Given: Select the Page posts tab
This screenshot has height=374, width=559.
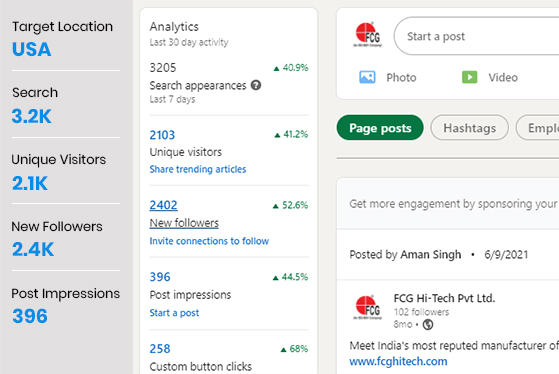Looking at the screenshot, I should (x=380, y=128).
